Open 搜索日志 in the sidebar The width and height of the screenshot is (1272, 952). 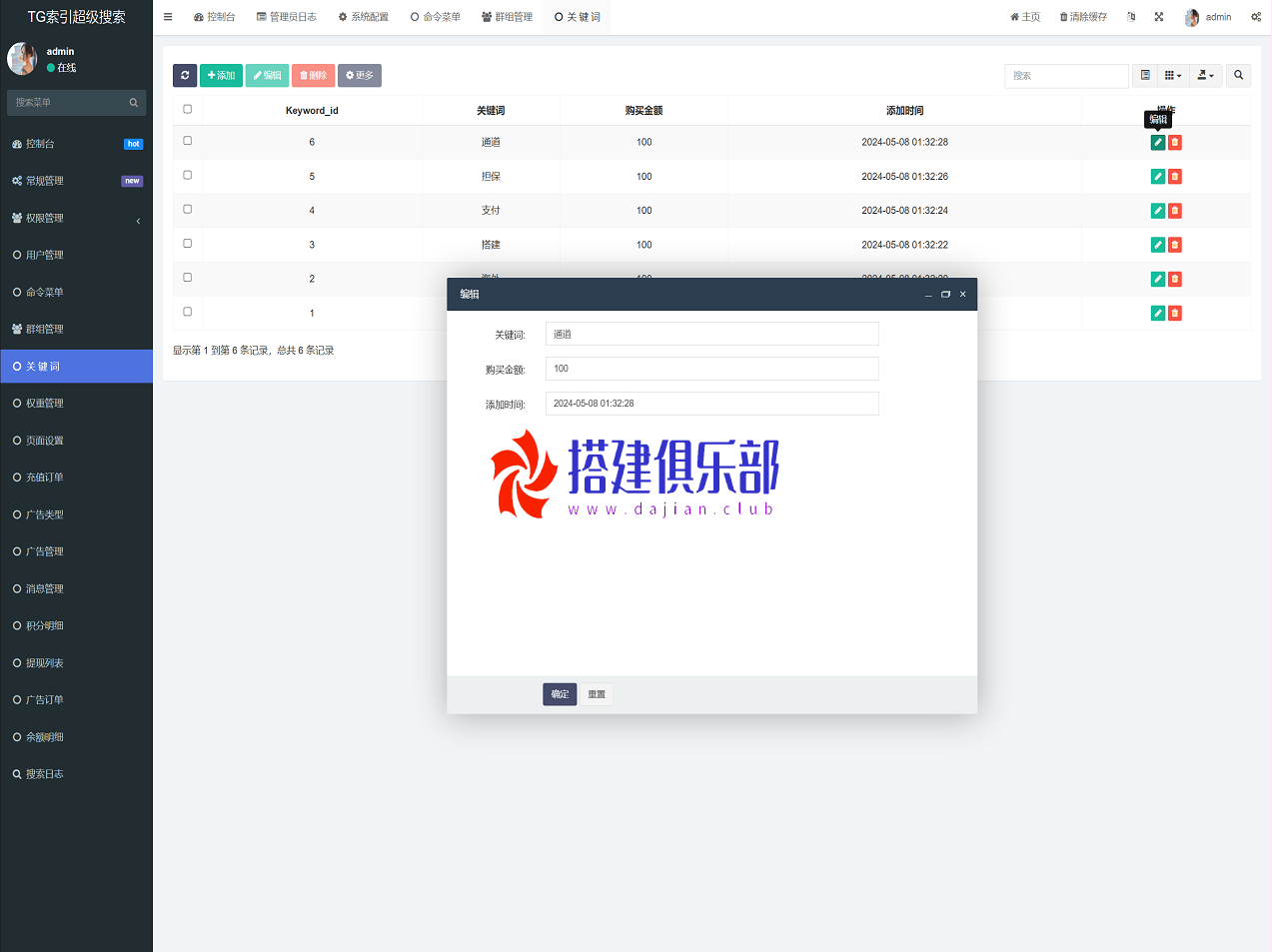pos(76,774)
